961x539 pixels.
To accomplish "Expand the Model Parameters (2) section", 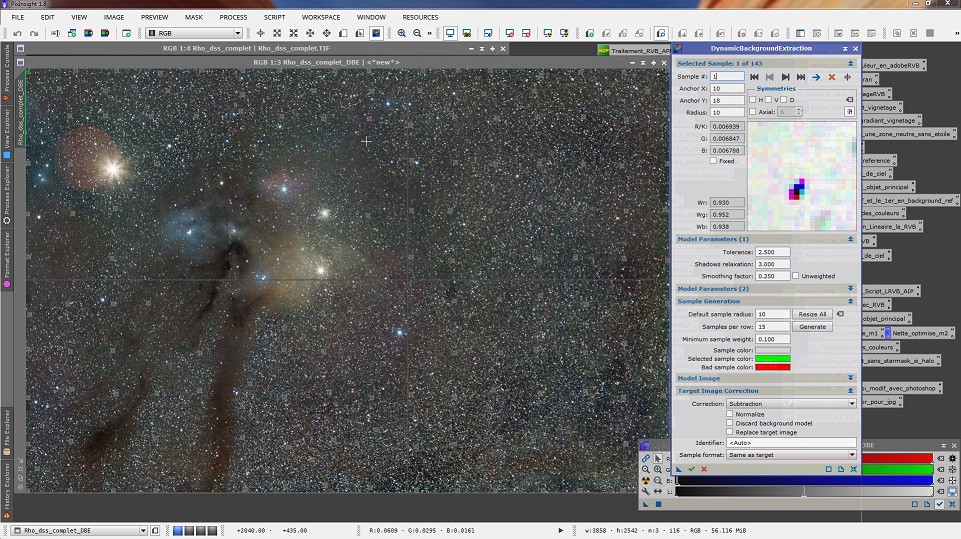I will pyautogui.click(x=850, y=288).
